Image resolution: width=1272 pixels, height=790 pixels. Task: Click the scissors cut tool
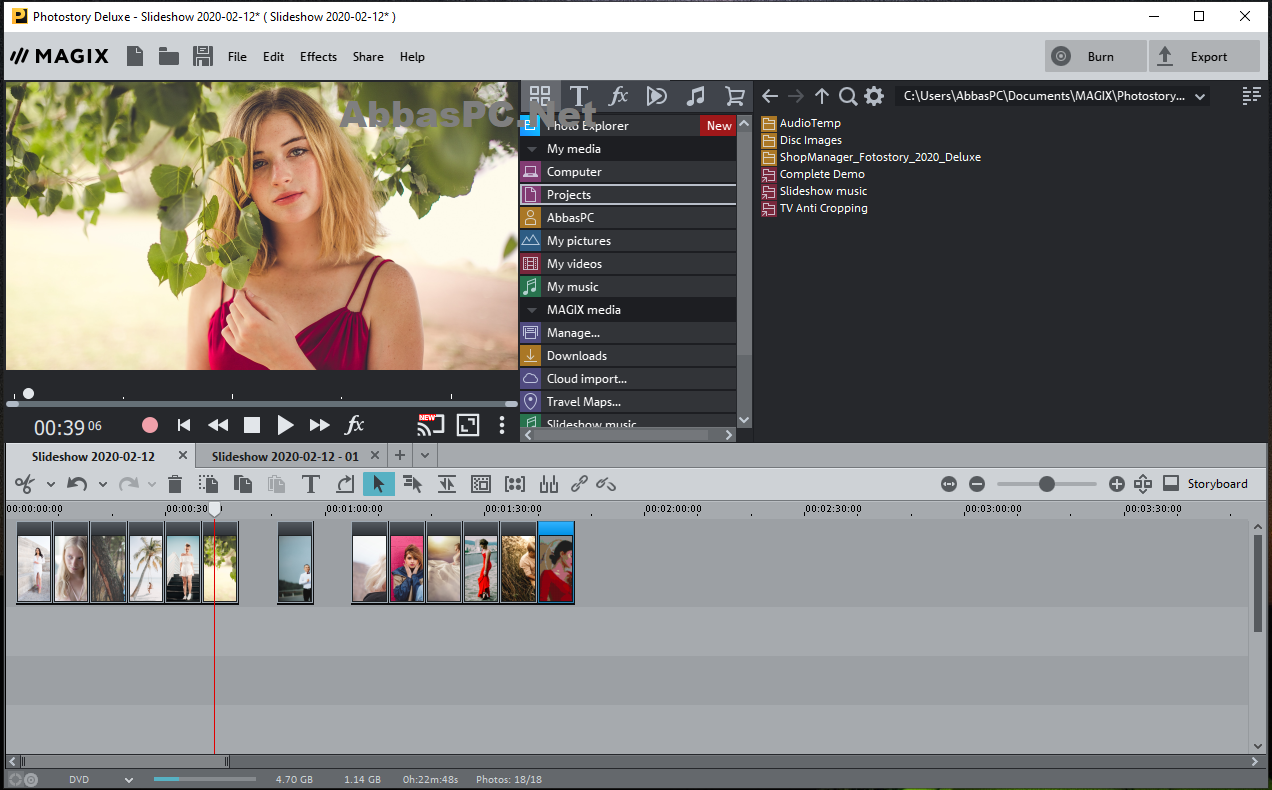[x=25, y=484]
